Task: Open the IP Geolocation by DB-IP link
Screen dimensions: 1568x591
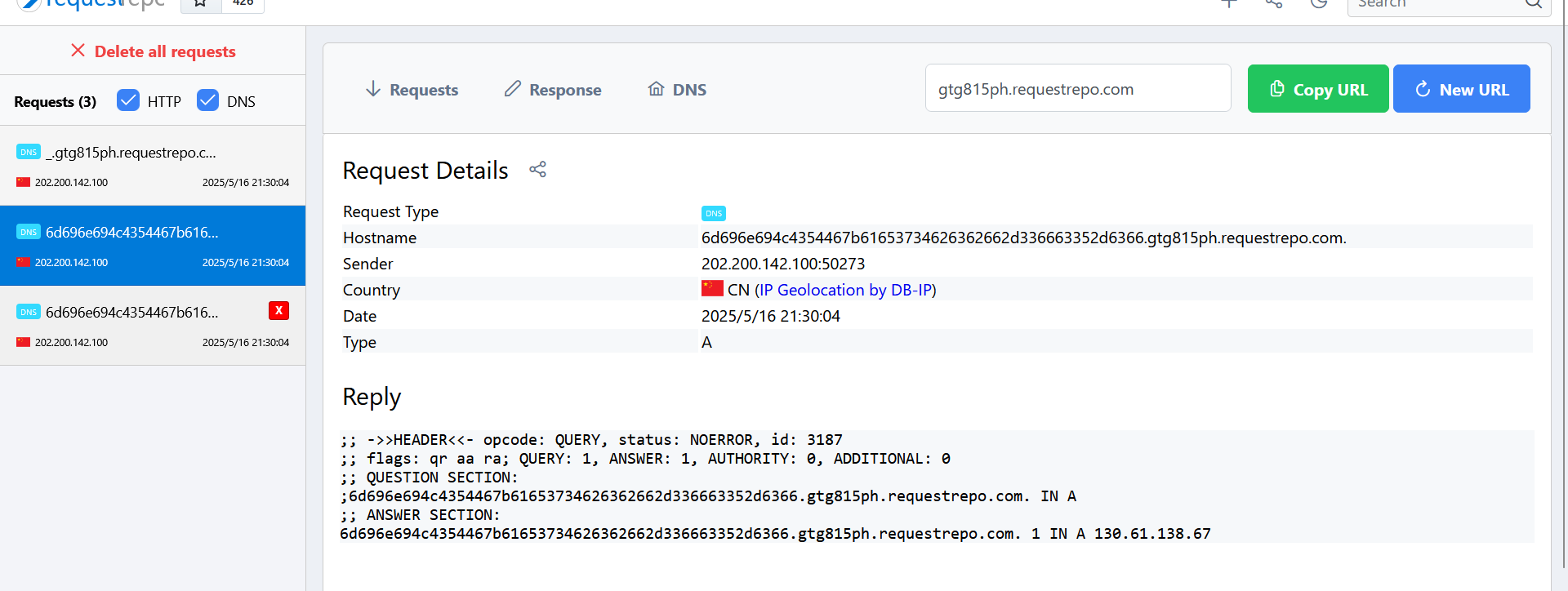Action: (845, 290)
